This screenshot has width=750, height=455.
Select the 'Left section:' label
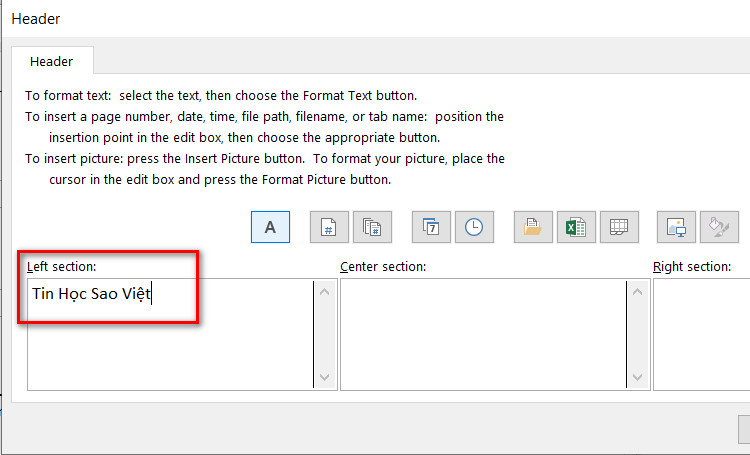pos(61,266)
